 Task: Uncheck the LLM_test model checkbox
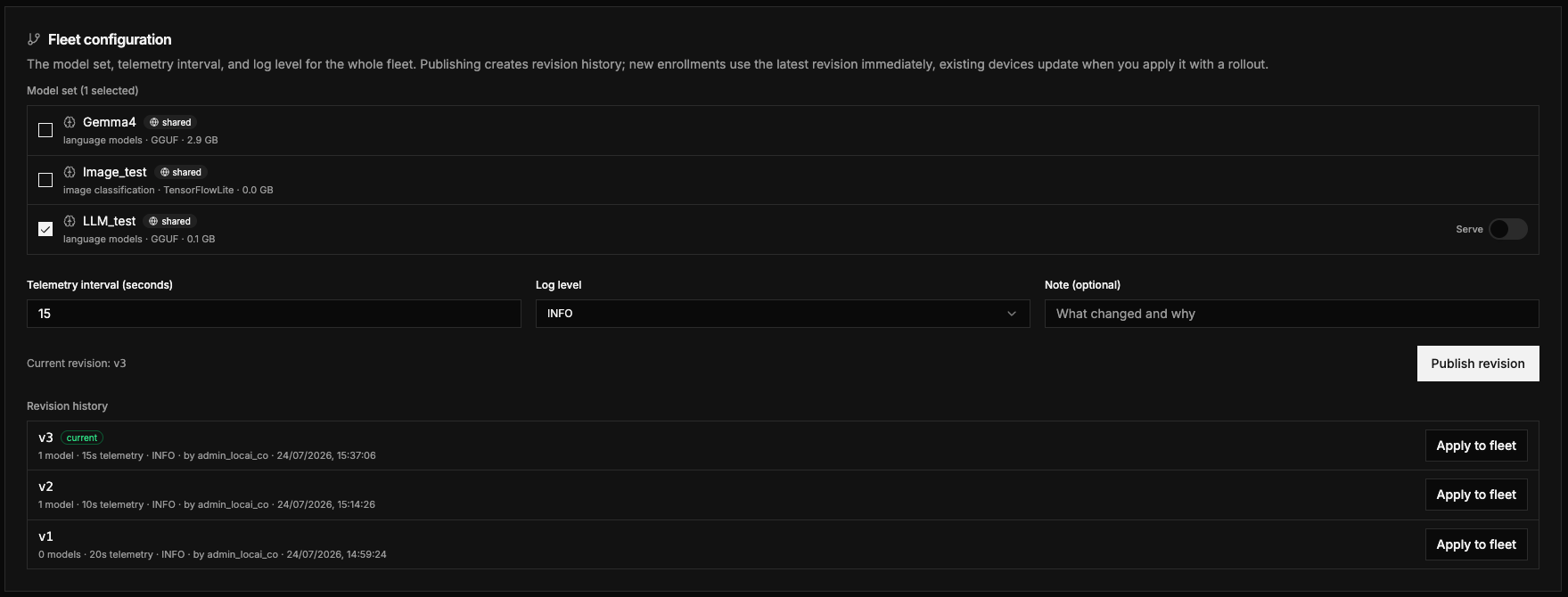tap(45, 229)
